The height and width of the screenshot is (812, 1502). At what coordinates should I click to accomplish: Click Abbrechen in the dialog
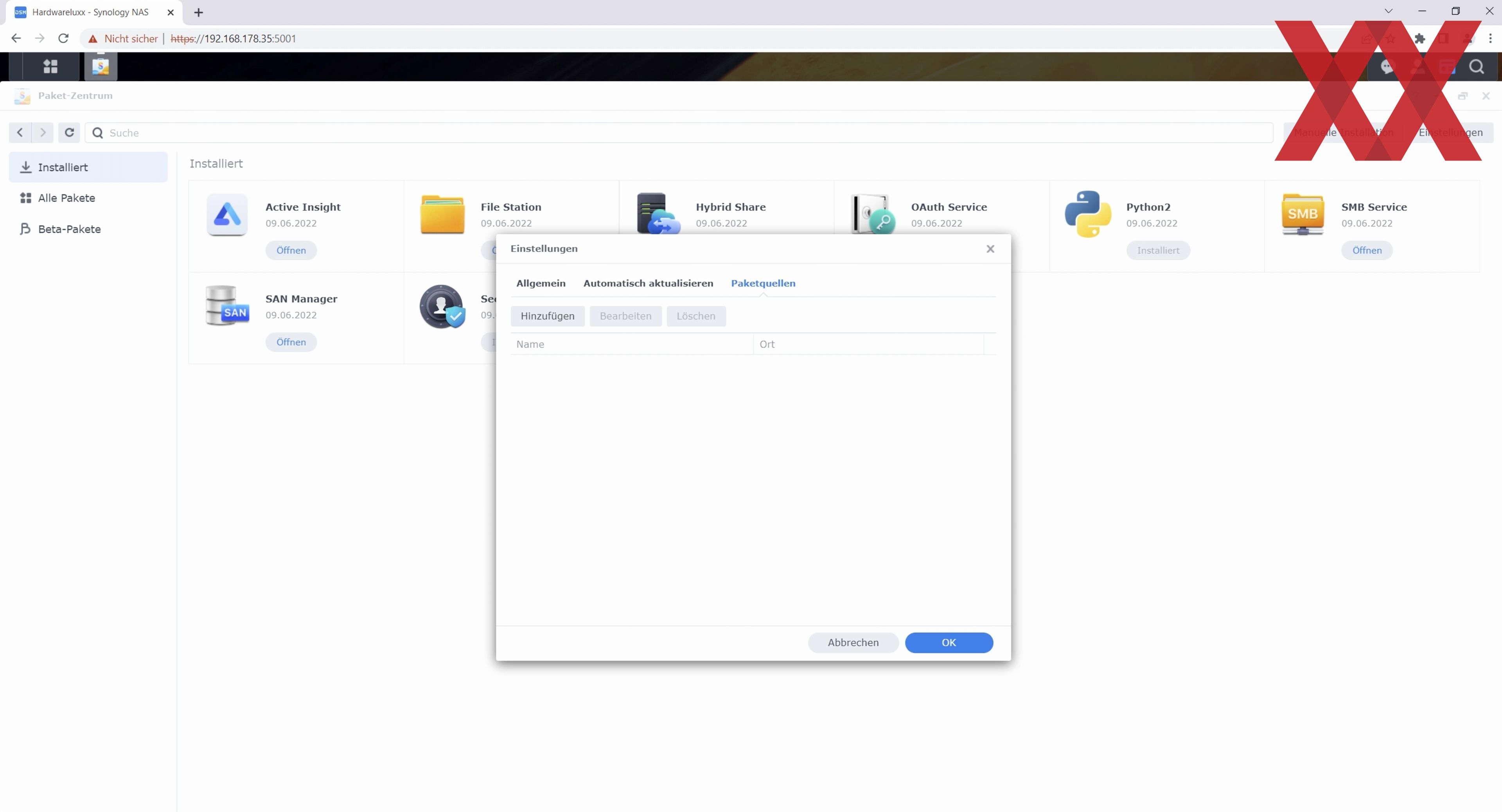(853, 642)
